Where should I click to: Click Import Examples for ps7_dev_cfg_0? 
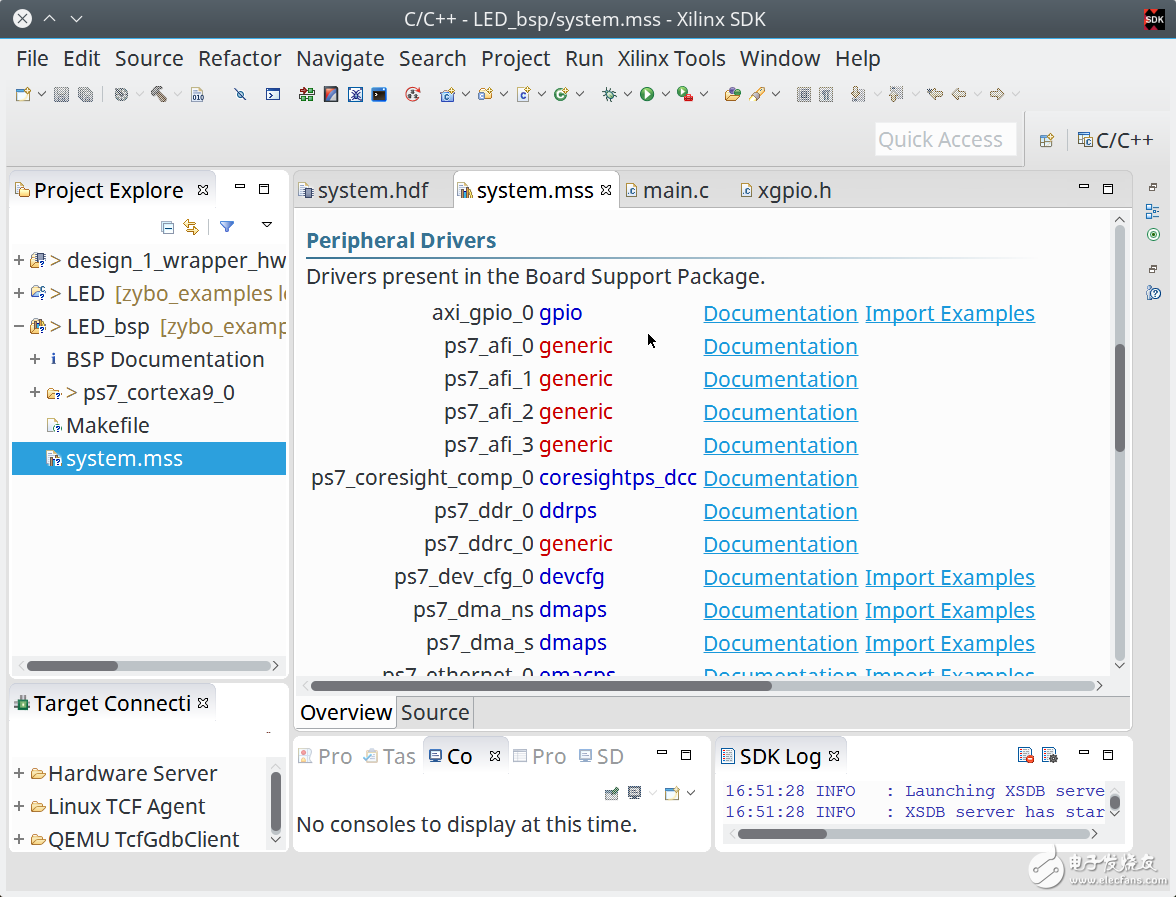[x=949, y=578]
